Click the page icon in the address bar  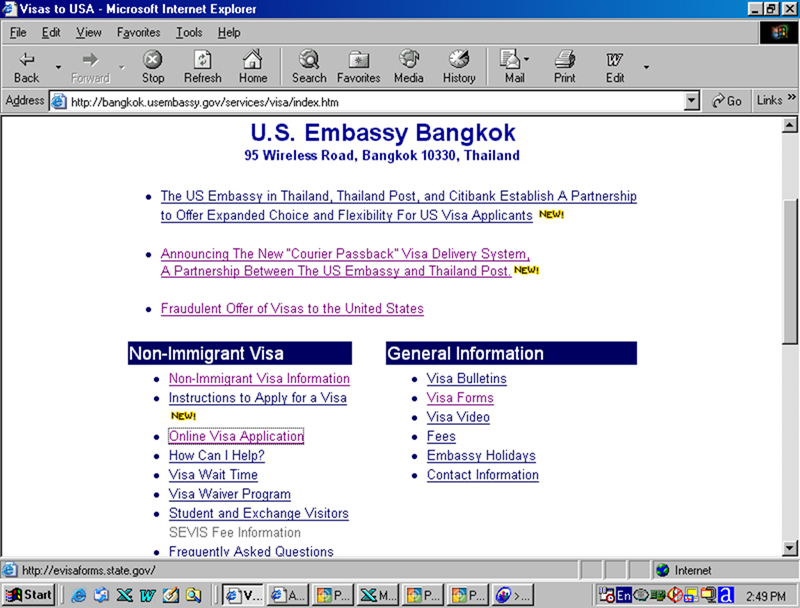point(59,102)
